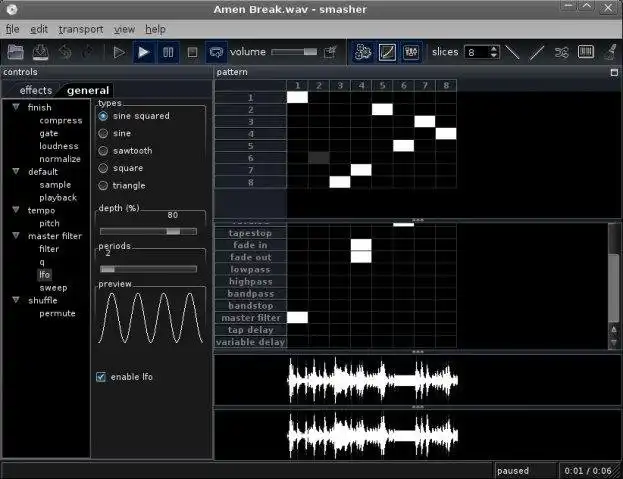Select normalize in the controls tree

pos(60,159)
